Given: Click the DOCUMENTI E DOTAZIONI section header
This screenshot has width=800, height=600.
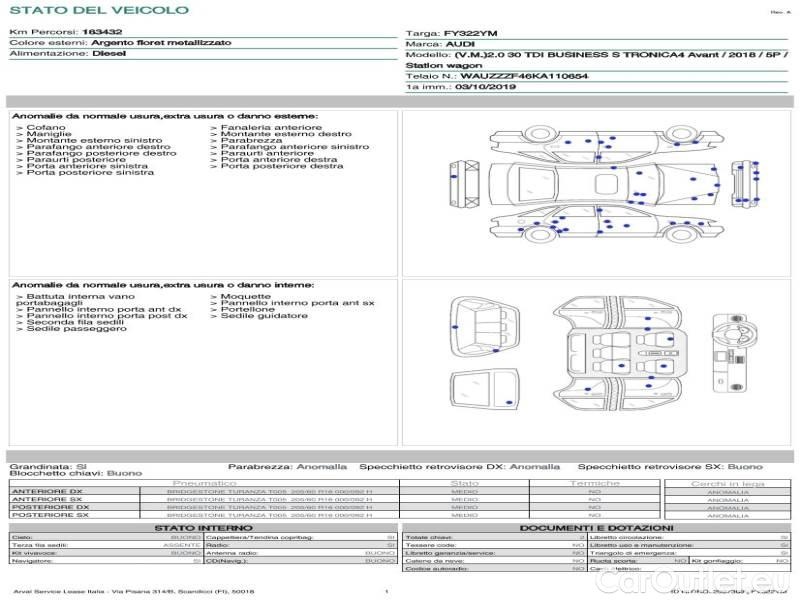Looking at the screenshot, I should tap(595, 527).
